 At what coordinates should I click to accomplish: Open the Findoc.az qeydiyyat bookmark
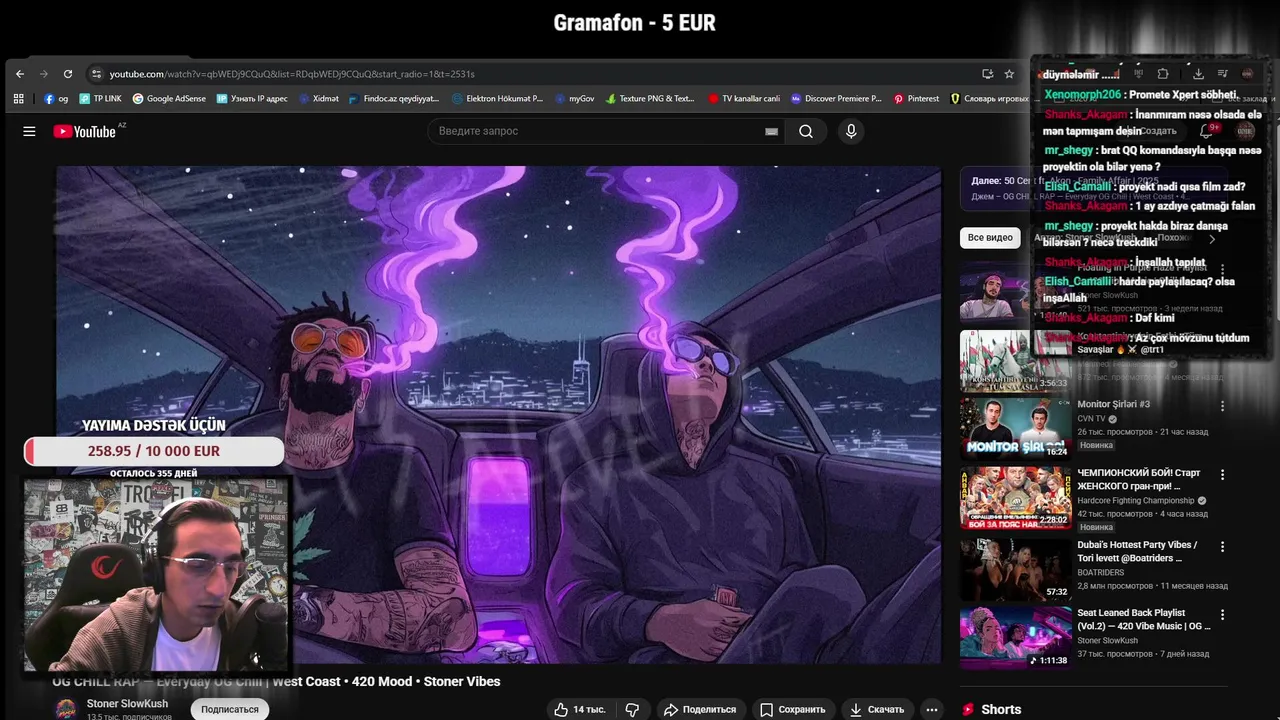(394, 99)
